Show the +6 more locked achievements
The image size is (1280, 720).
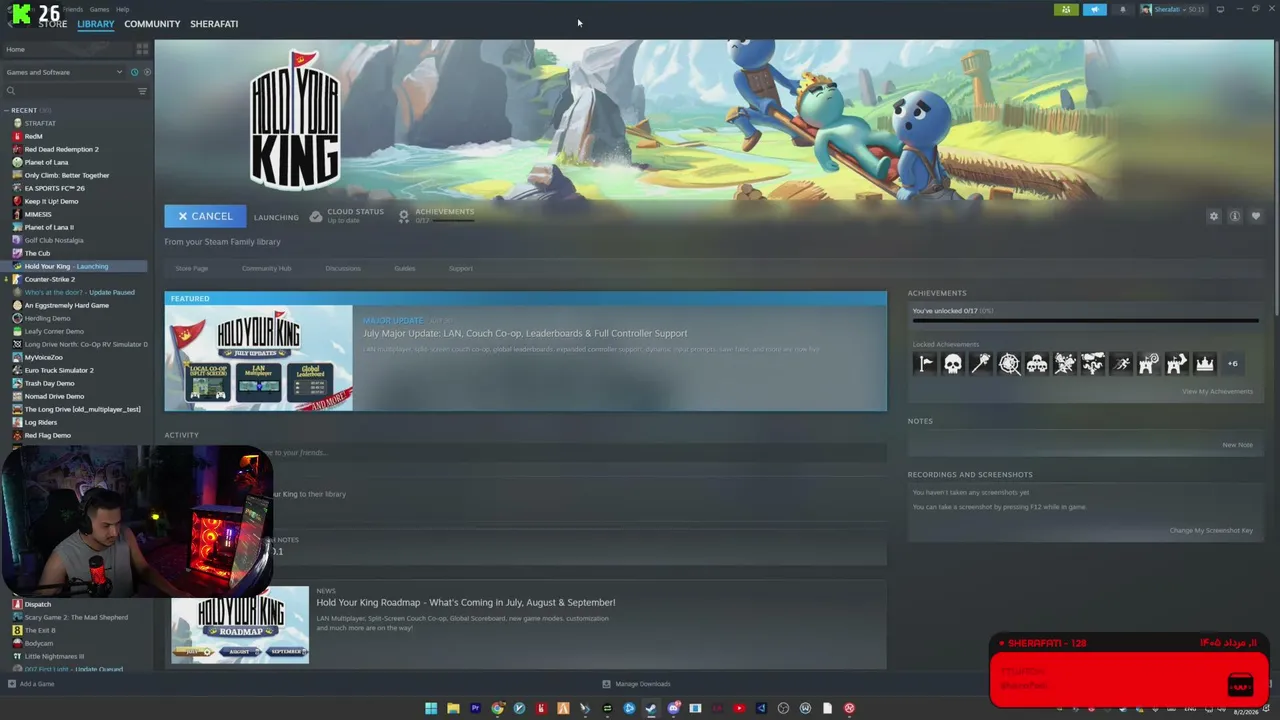coord(1232,364)
